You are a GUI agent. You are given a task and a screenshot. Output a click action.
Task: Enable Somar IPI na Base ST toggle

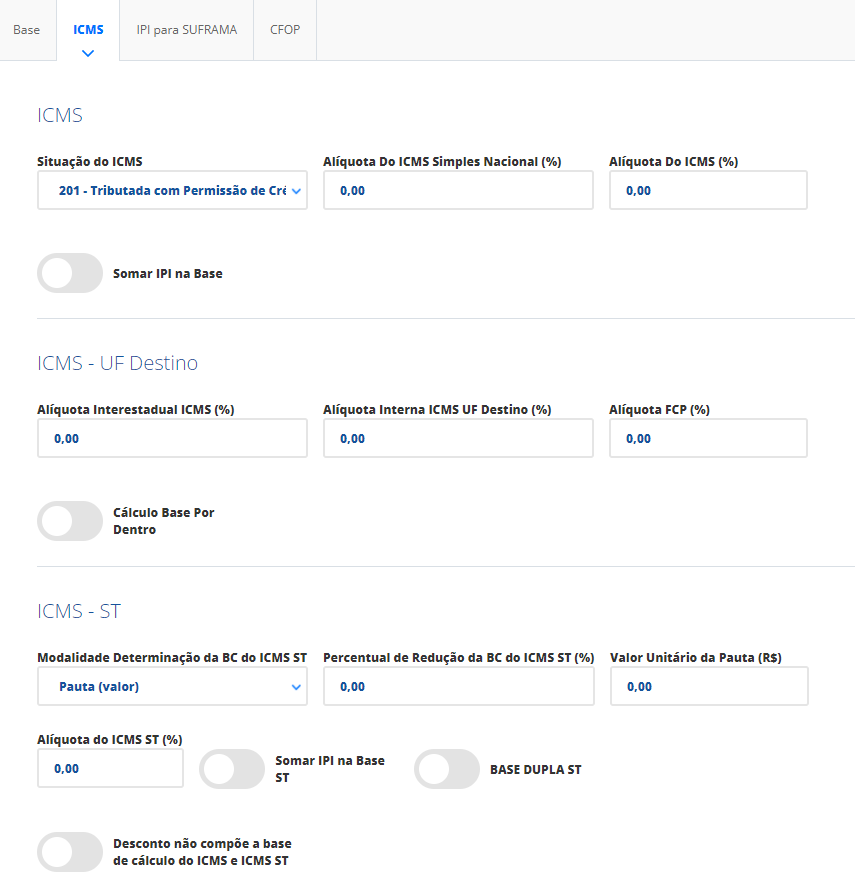click(232, 769)
